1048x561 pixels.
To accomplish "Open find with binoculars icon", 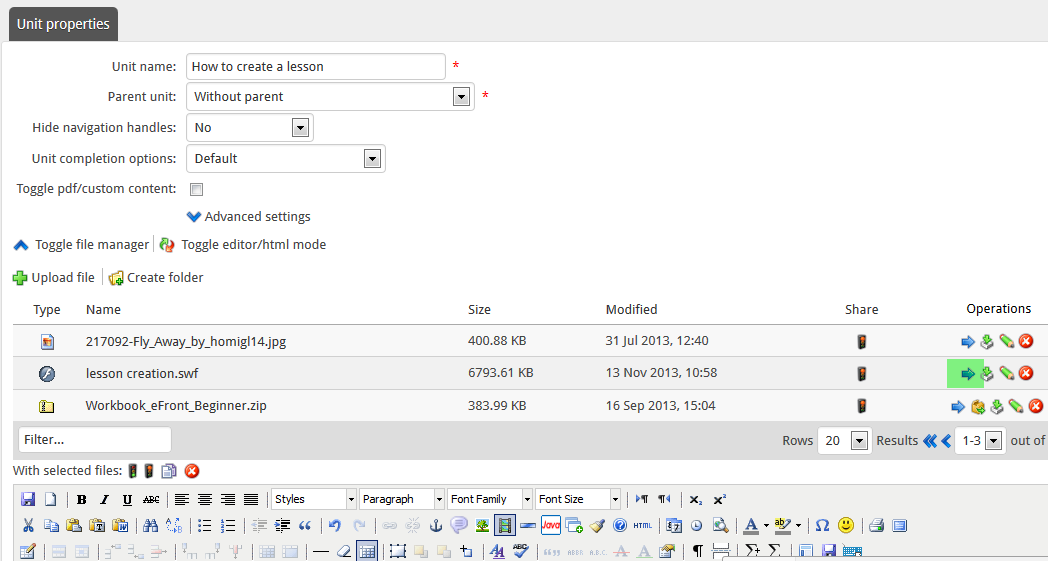I will point(151,526).
